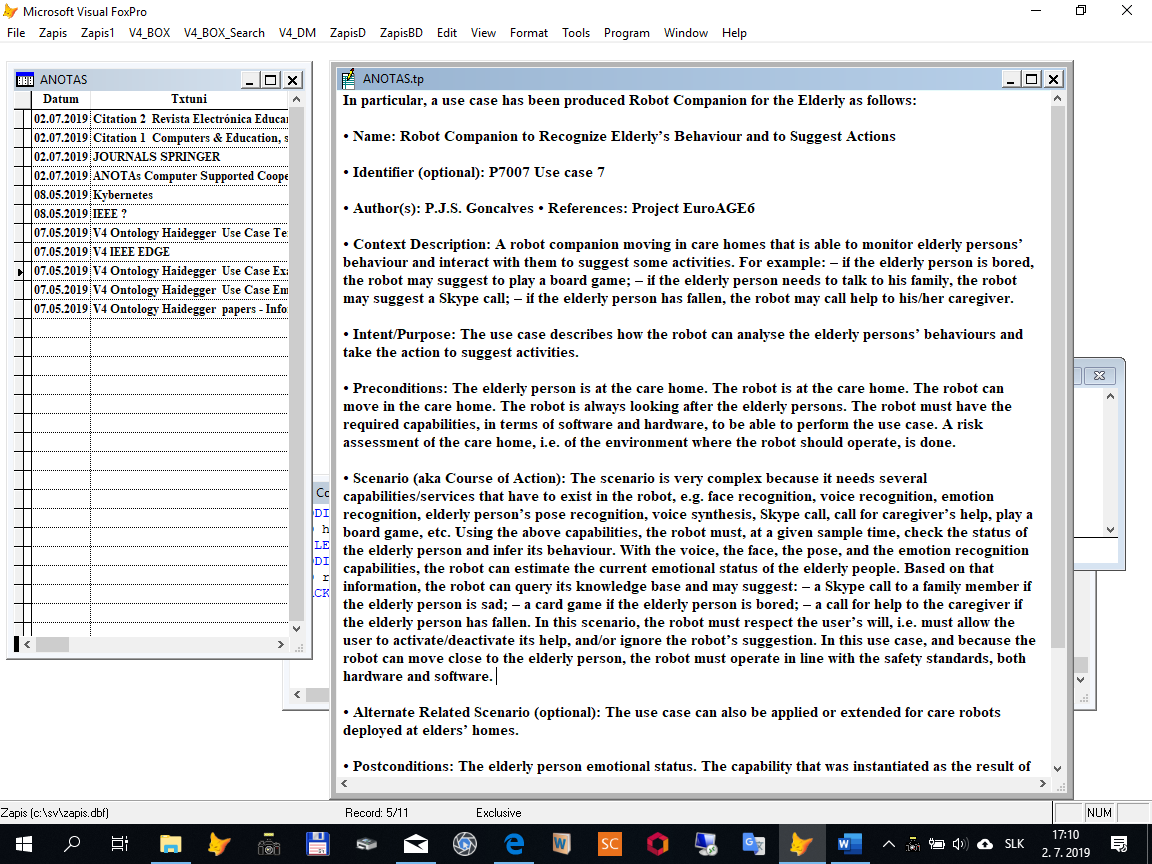Open the Mail app on the taskbar
The image size is (1152, 864).
416,844
